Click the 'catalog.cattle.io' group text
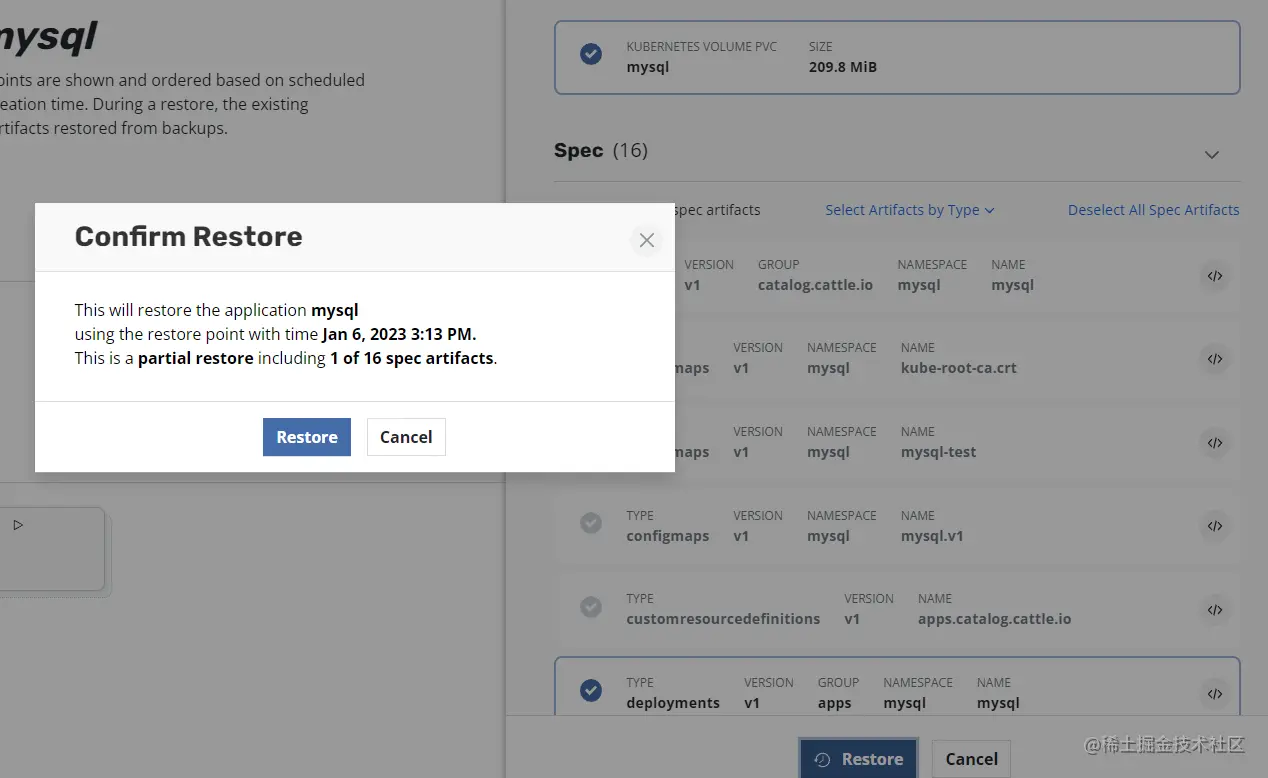 pyautogui.click(x=815, y=285)
